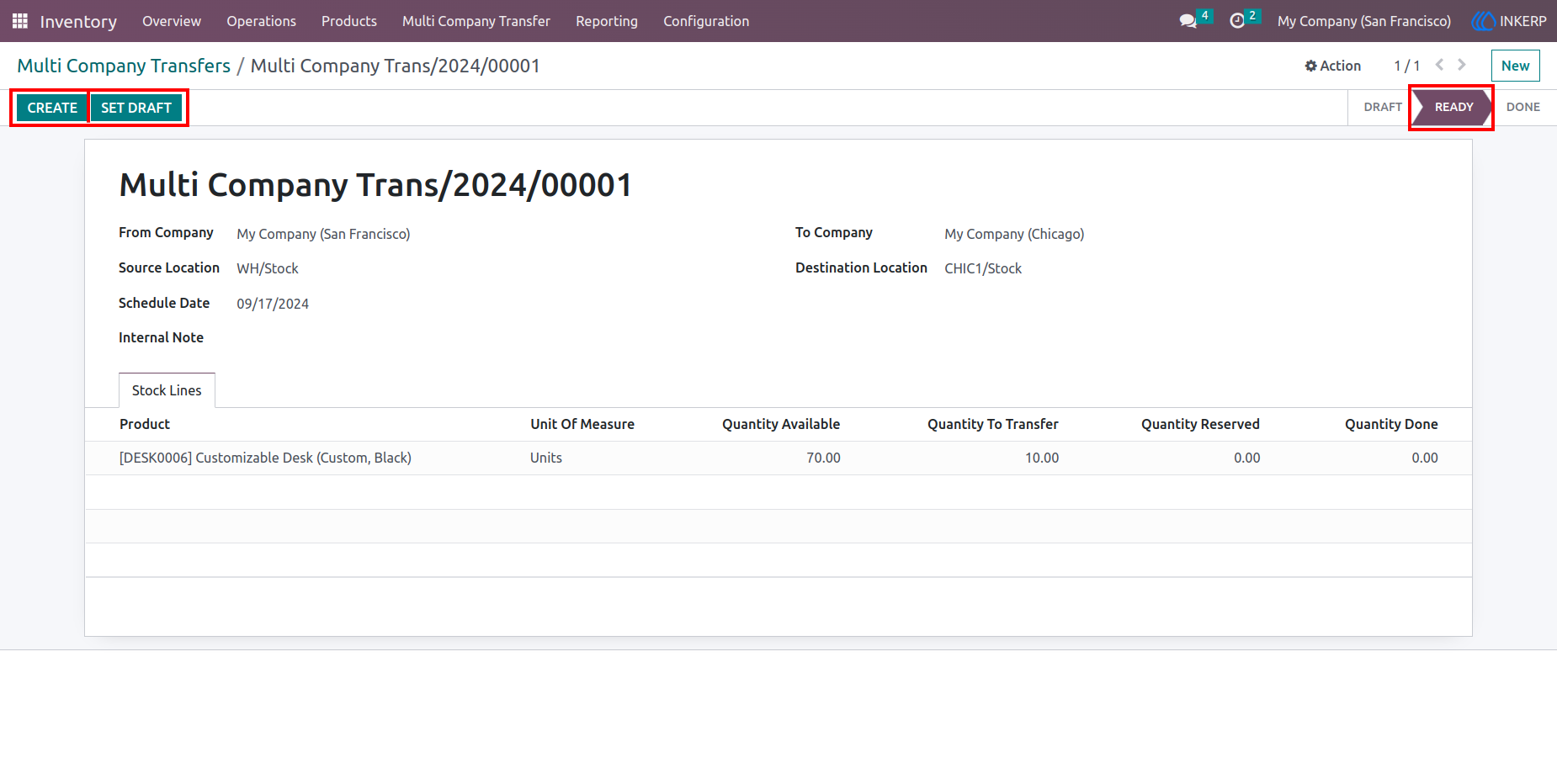Open the Action gear menu

pyautogui.click(x=1332, y=66)
